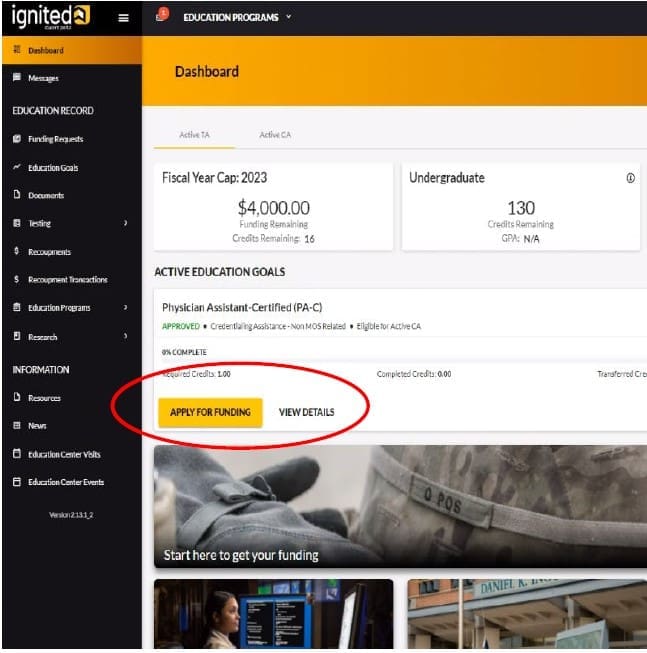
Task: Click the Documents file icon
Action: 17,196
